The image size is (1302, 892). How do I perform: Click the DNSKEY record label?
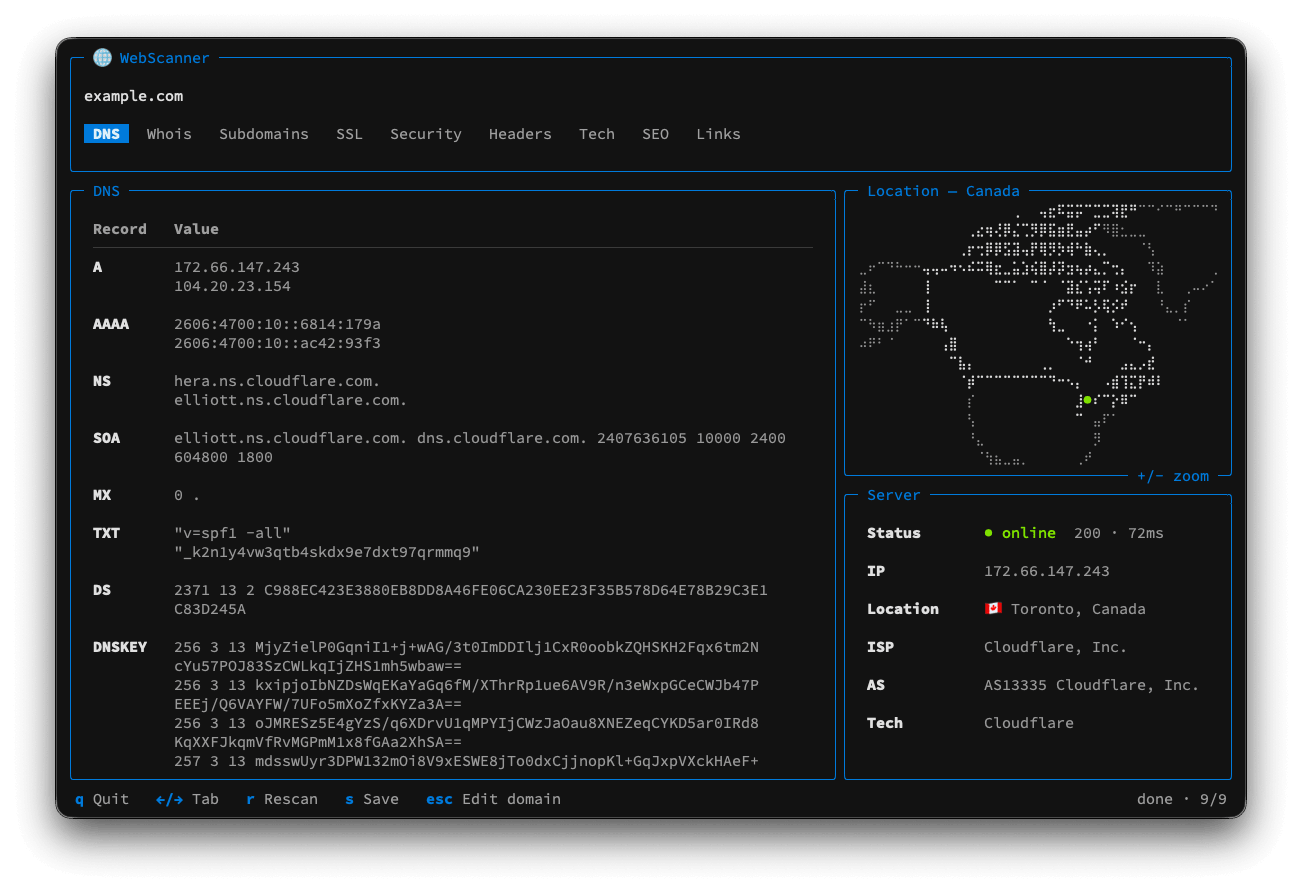pos(120,647)
